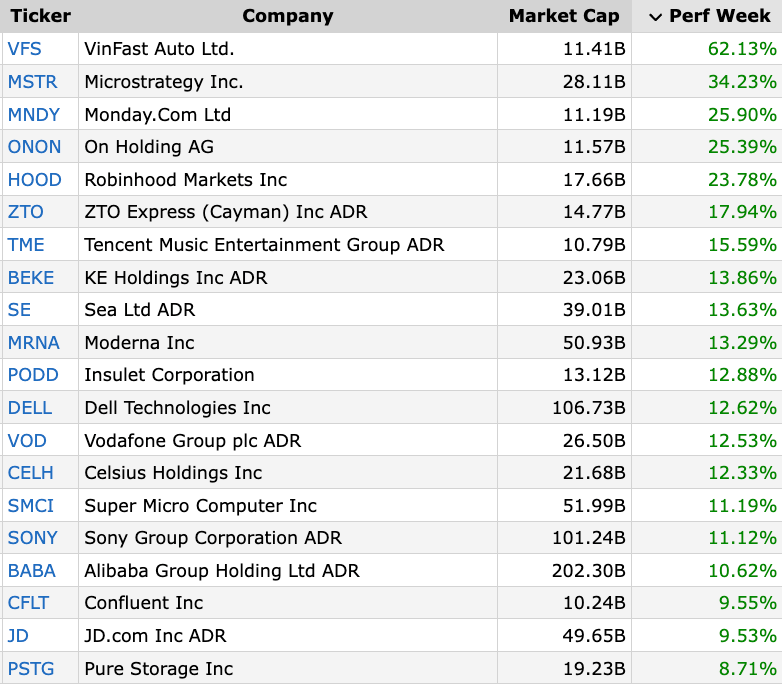Open the BEKE ticker link
Screen dimensions: 782x684
30,277
